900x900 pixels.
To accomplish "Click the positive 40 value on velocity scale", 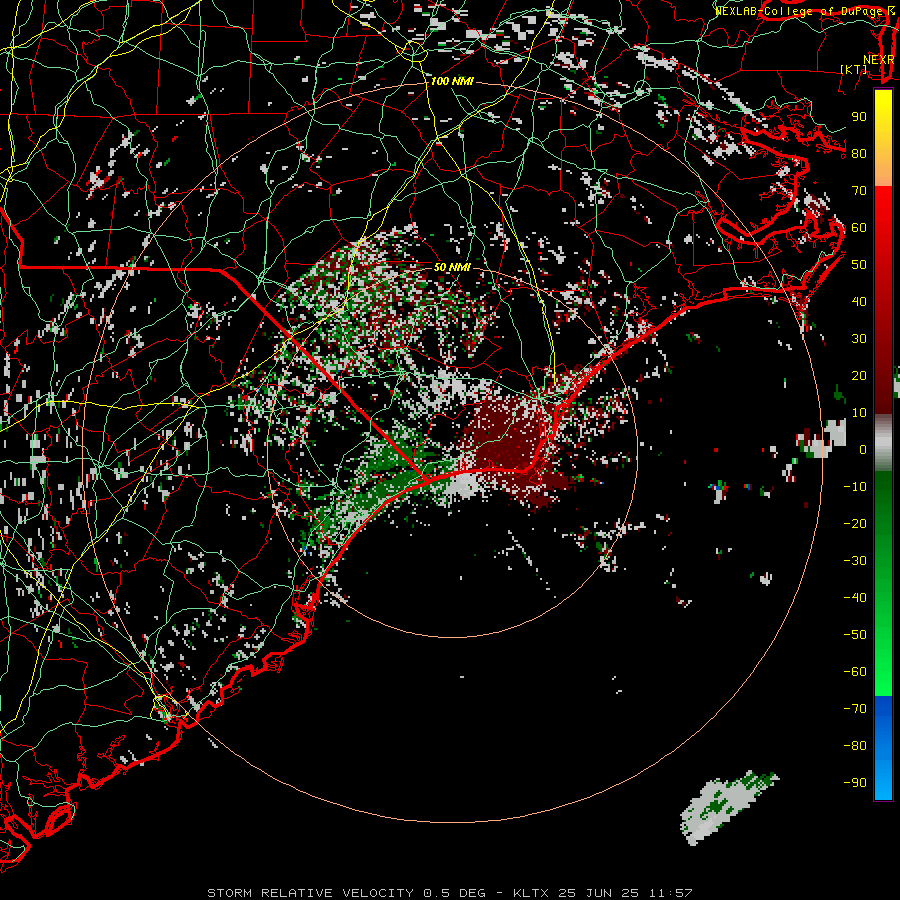I will click(x=859, y=302).
